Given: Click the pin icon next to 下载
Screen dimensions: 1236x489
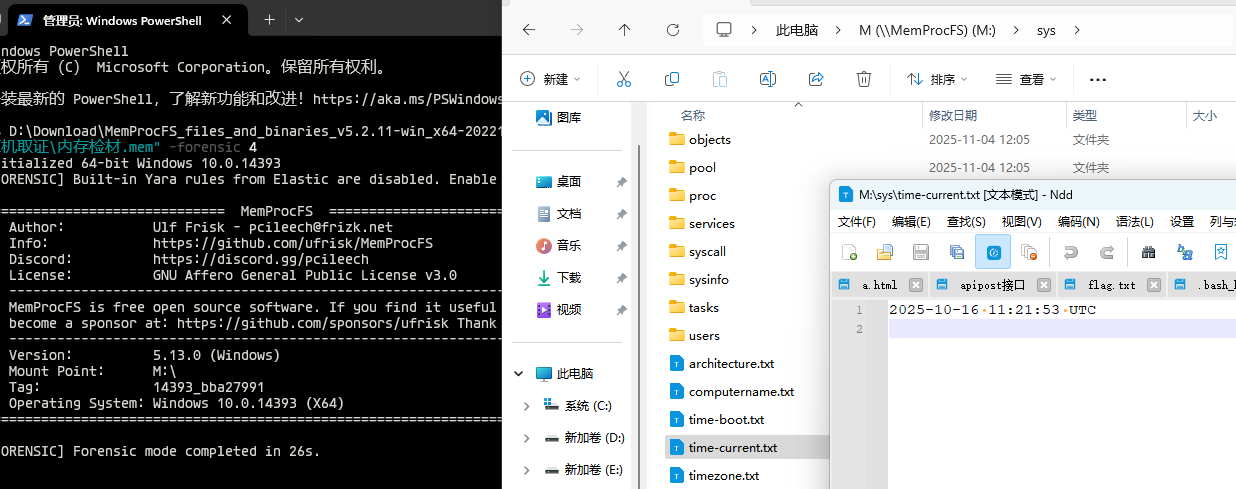Looking at the screenshot, I should coord(621,278).
